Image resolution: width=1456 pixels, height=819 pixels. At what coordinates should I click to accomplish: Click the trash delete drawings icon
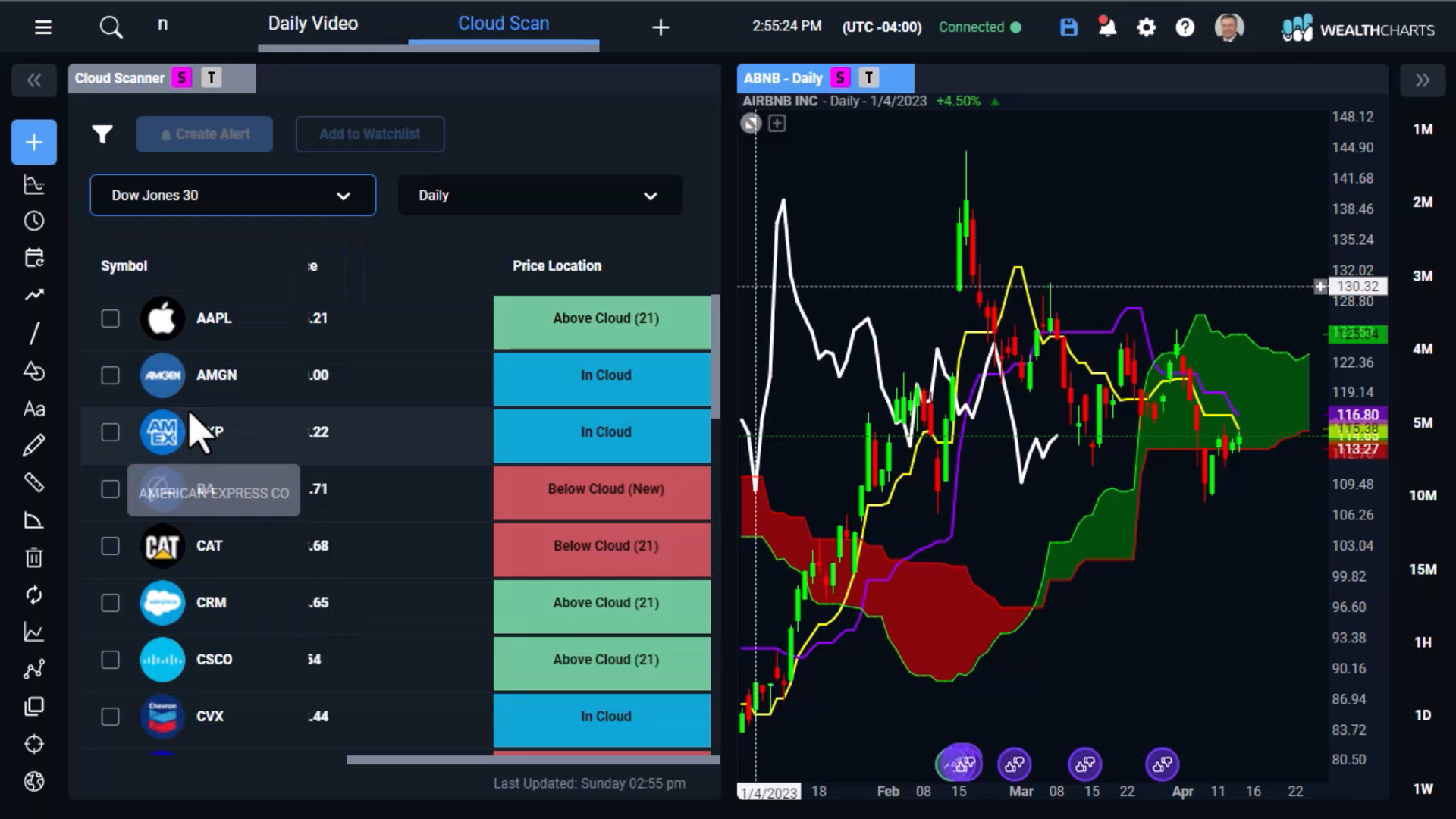[34, 557]
